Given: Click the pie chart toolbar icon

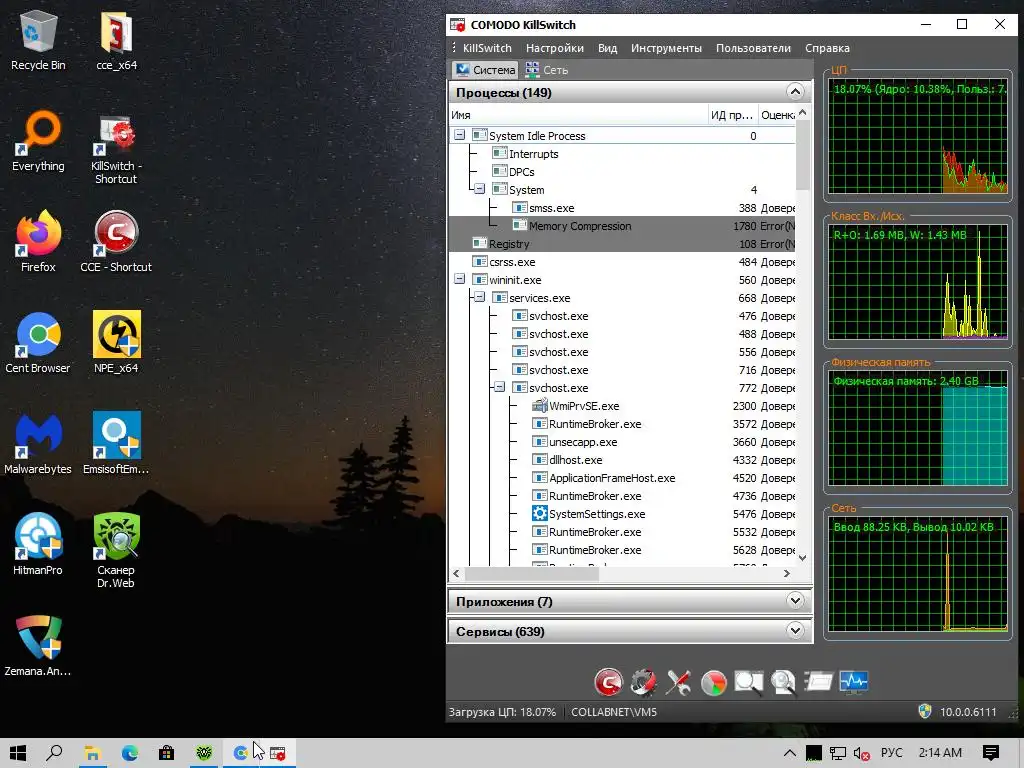Looking at the screenshot, I should pos(714,683).
